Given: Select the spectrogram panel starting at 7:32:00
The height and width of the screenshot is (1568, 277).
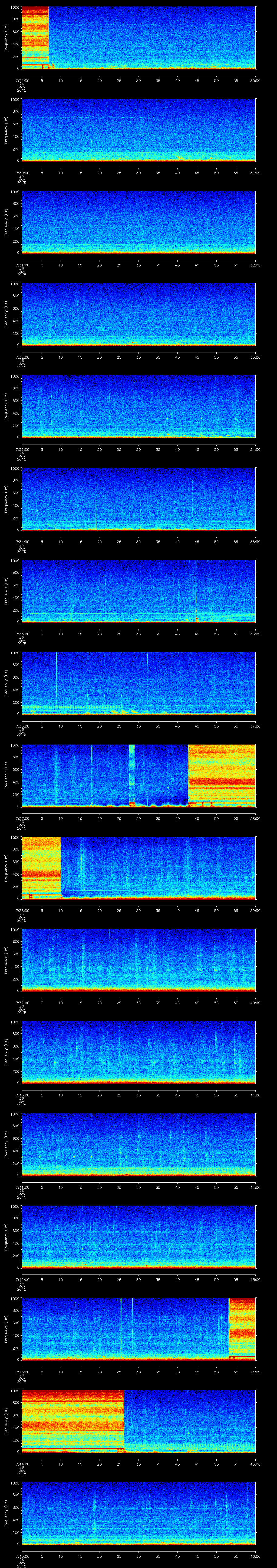Looking at the screenshot, I should coord(138,314).
